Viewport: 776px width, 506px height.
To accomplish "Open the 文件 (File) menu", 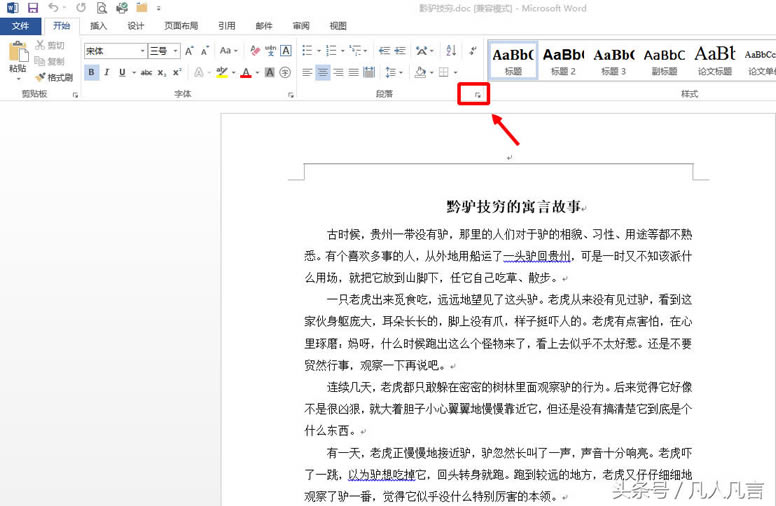I will pos(21,26).
